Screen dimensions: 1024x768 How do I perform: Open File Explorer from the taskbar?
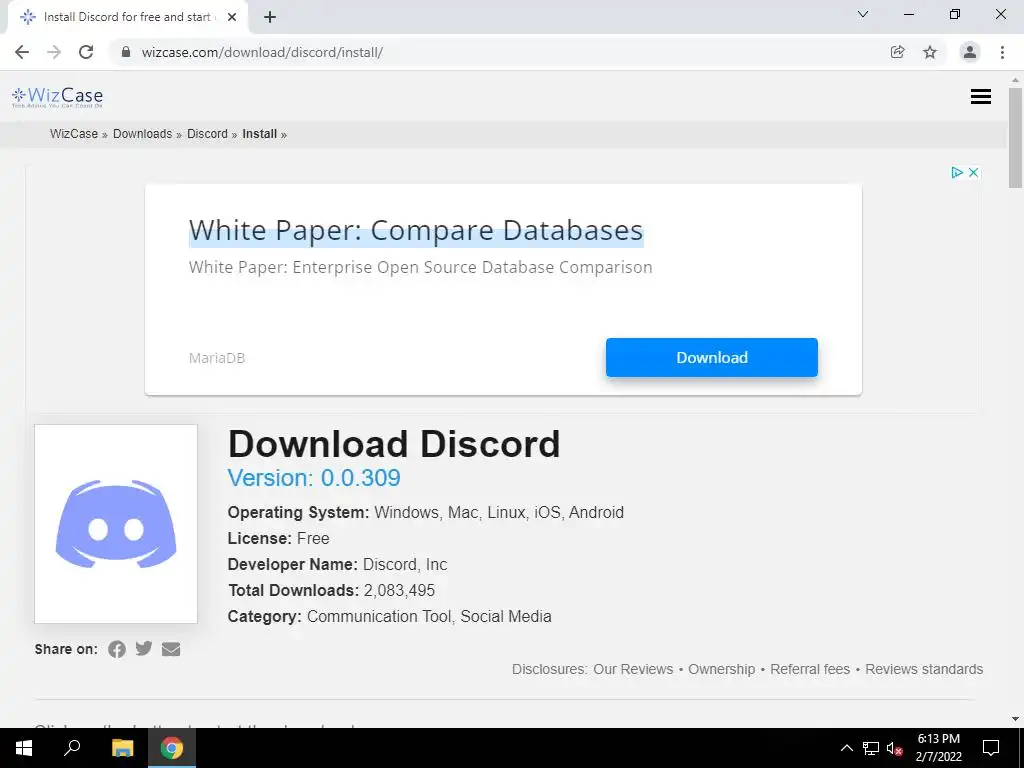click(x=122, y=748)
